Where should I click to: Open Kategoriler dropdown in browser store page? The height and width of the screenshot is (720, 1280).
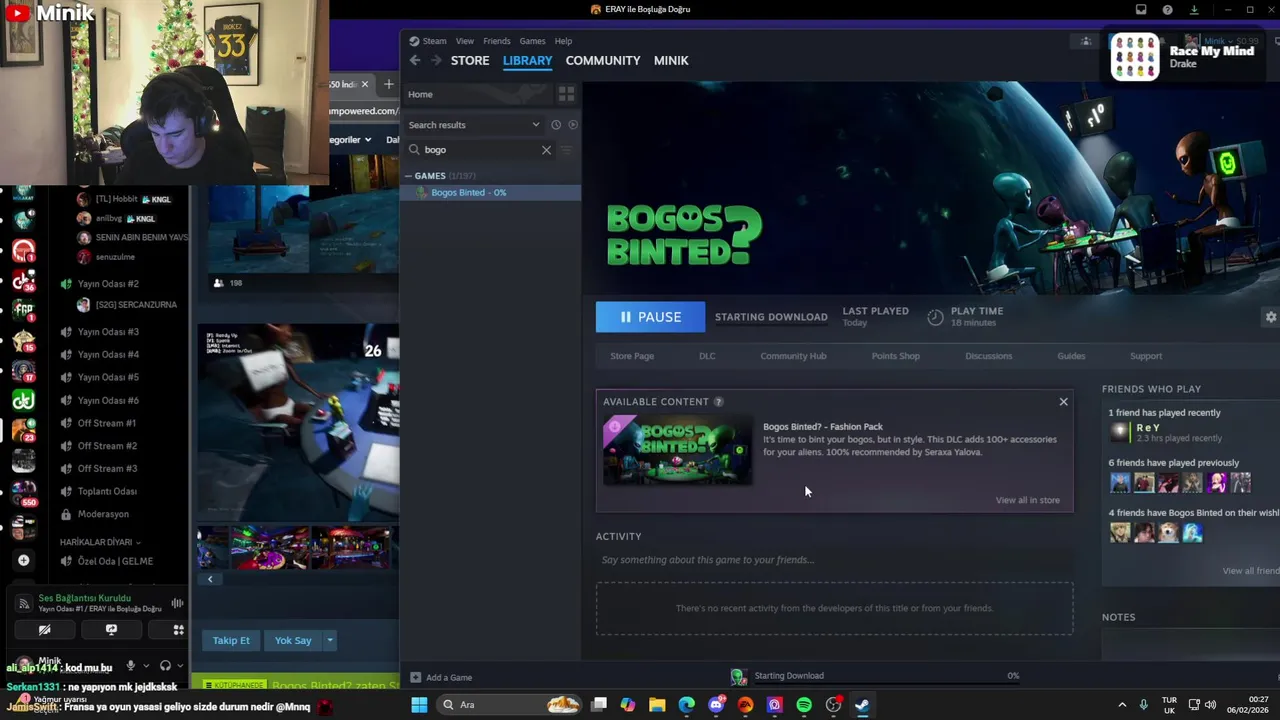[351, 140]
